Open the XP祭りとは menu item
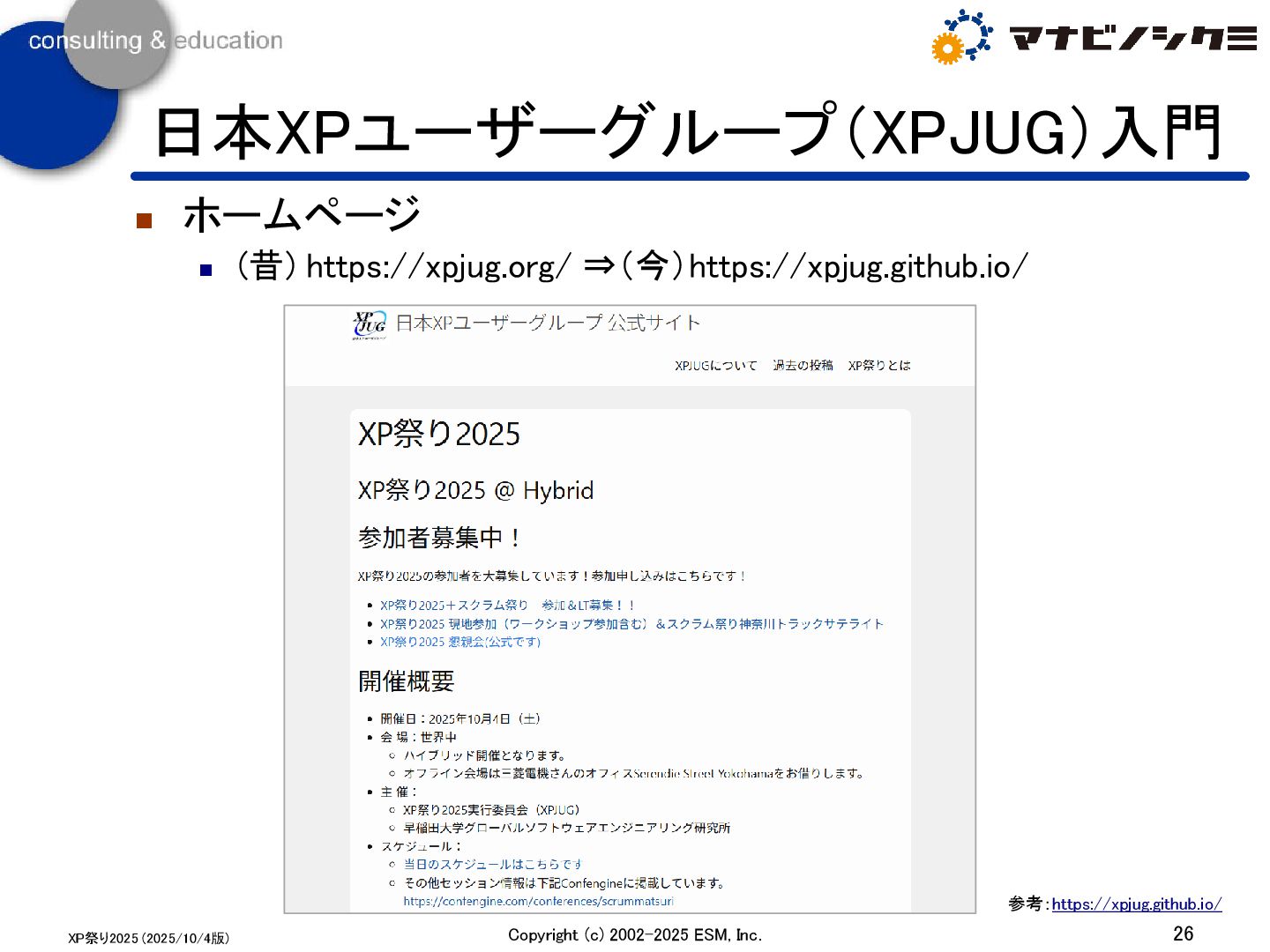 pos(879,365)
